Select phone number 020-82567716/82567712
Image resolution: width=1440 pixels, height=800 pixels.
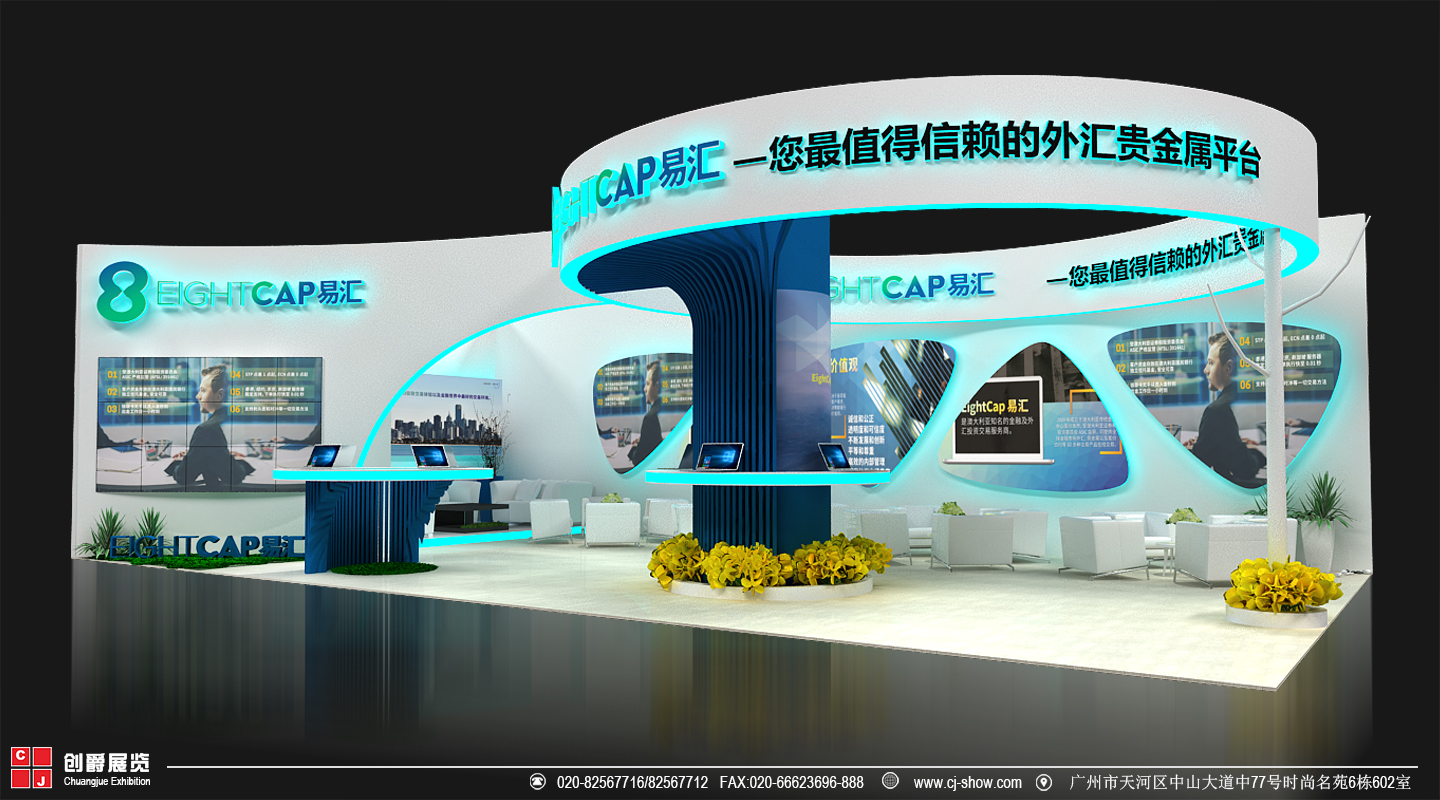click(x=632, y=782)
